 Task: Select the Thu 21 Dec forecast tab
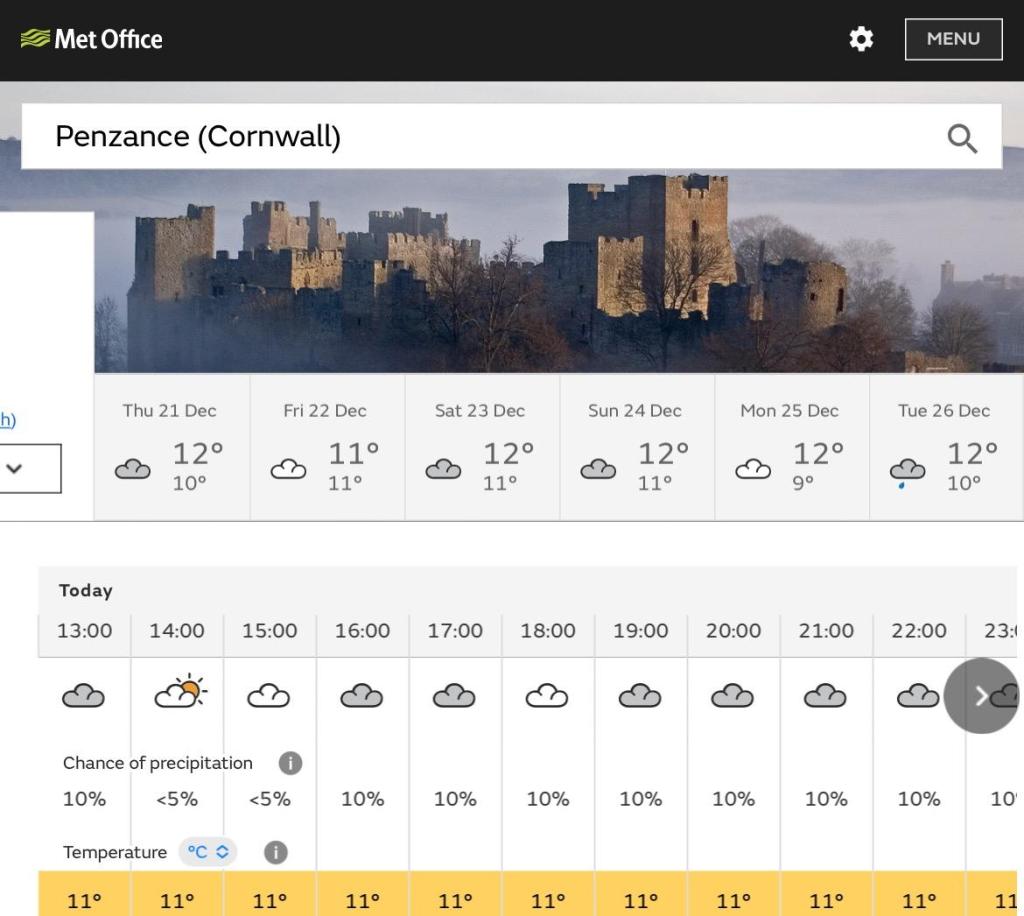(x=172, y=447)
